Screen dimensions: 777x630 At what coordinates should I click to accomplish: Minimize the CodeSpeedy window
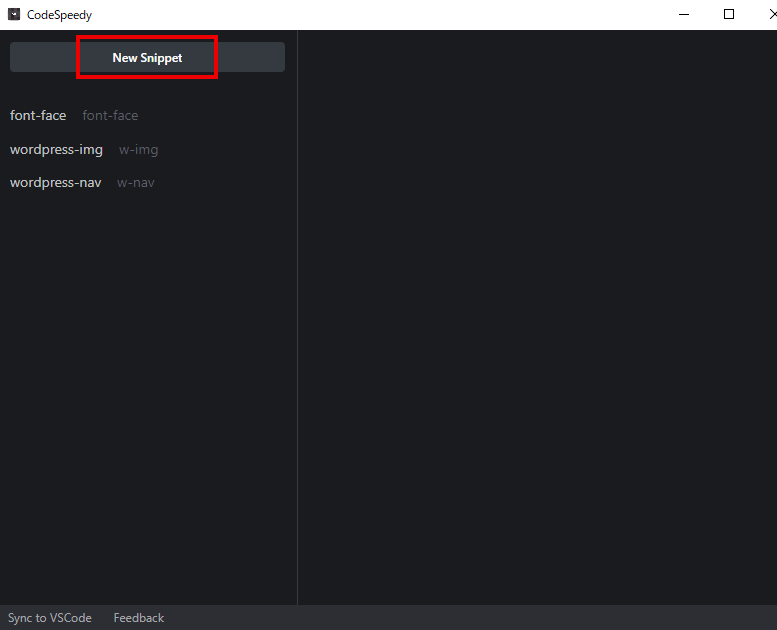click(x=685, y=14)
